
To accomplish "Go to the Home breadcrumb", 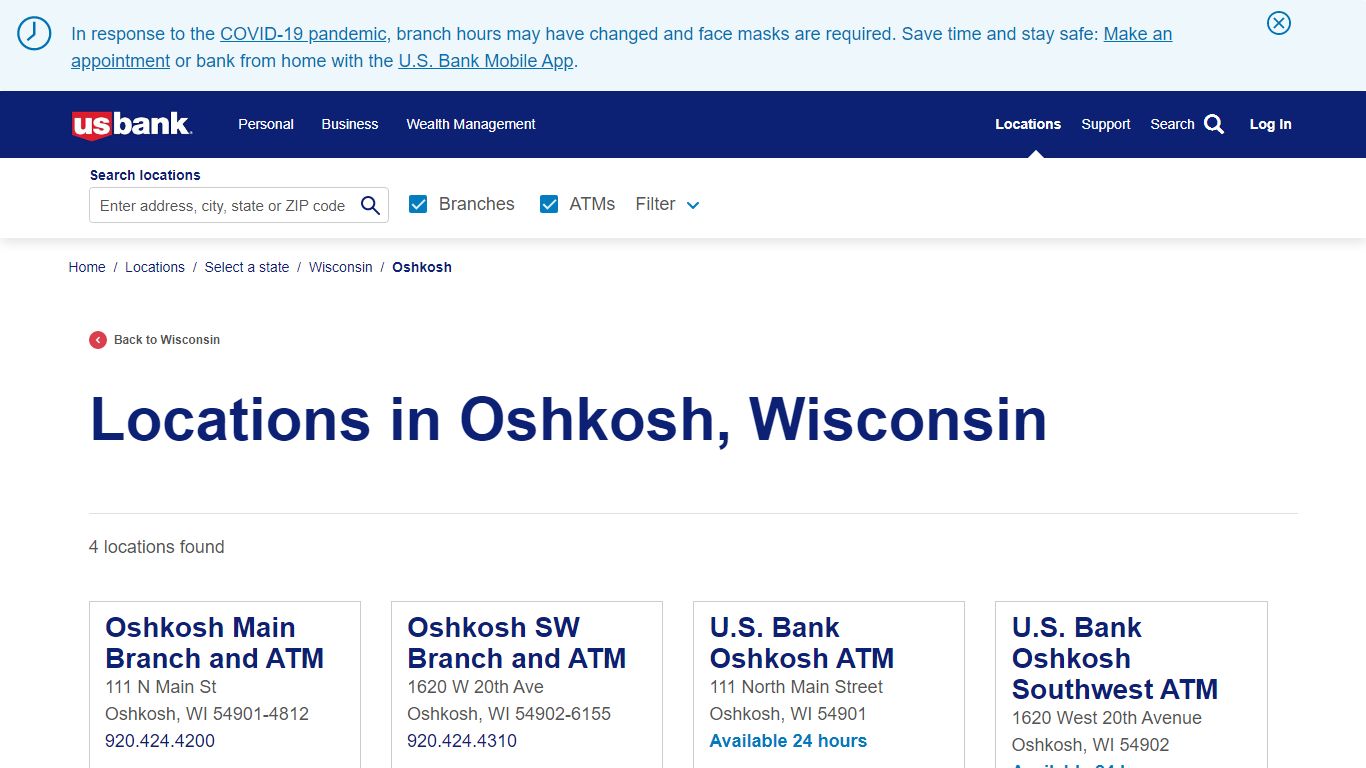I will (87, 267).
